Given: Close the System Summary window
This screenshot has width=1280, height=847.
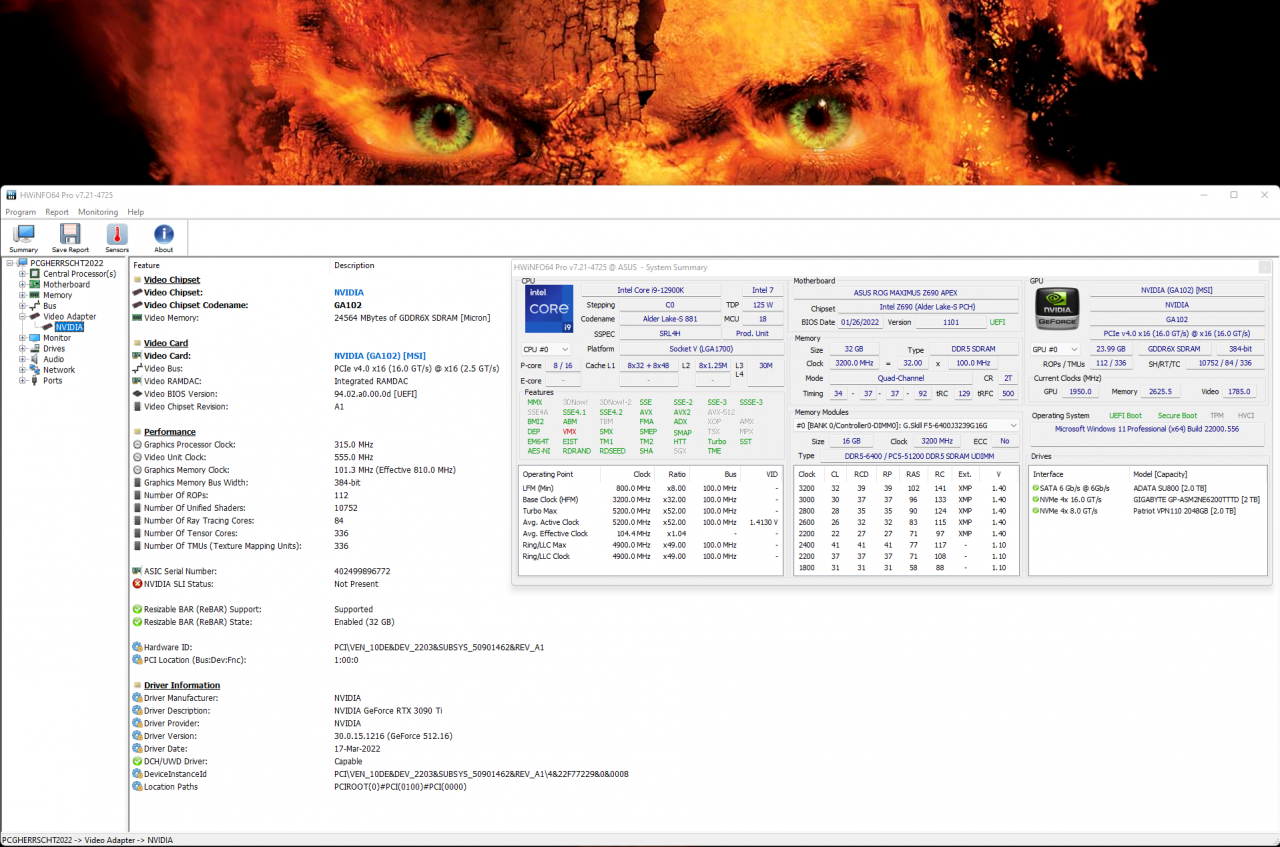Looking at the screenshot, I should tap(1265, 267).
